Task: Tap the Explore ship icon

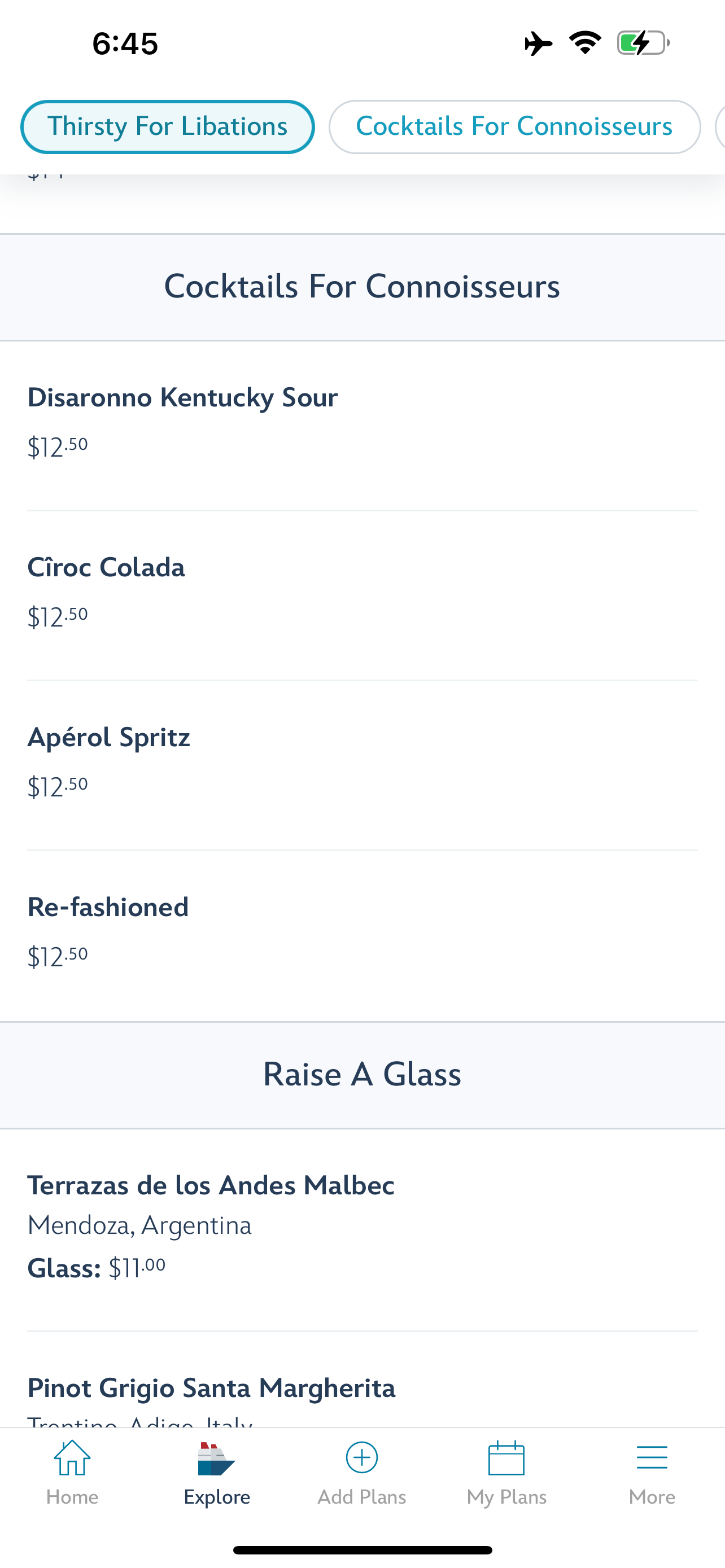Action: point(216,1459)
